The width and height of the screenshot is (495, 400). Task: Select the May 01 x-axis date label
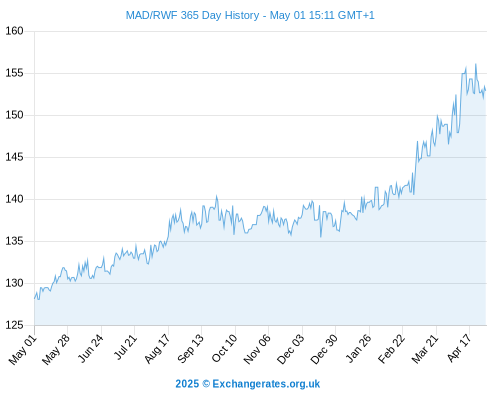click(22, 349)
